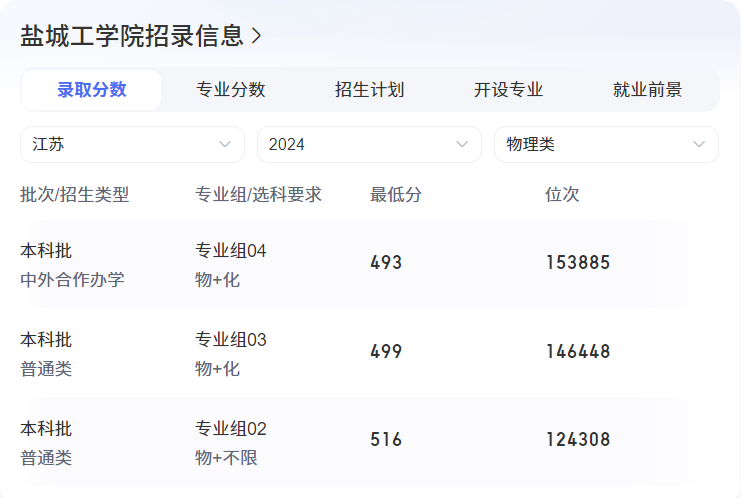Click the 最低分 column header

click(x=396, y=195)
